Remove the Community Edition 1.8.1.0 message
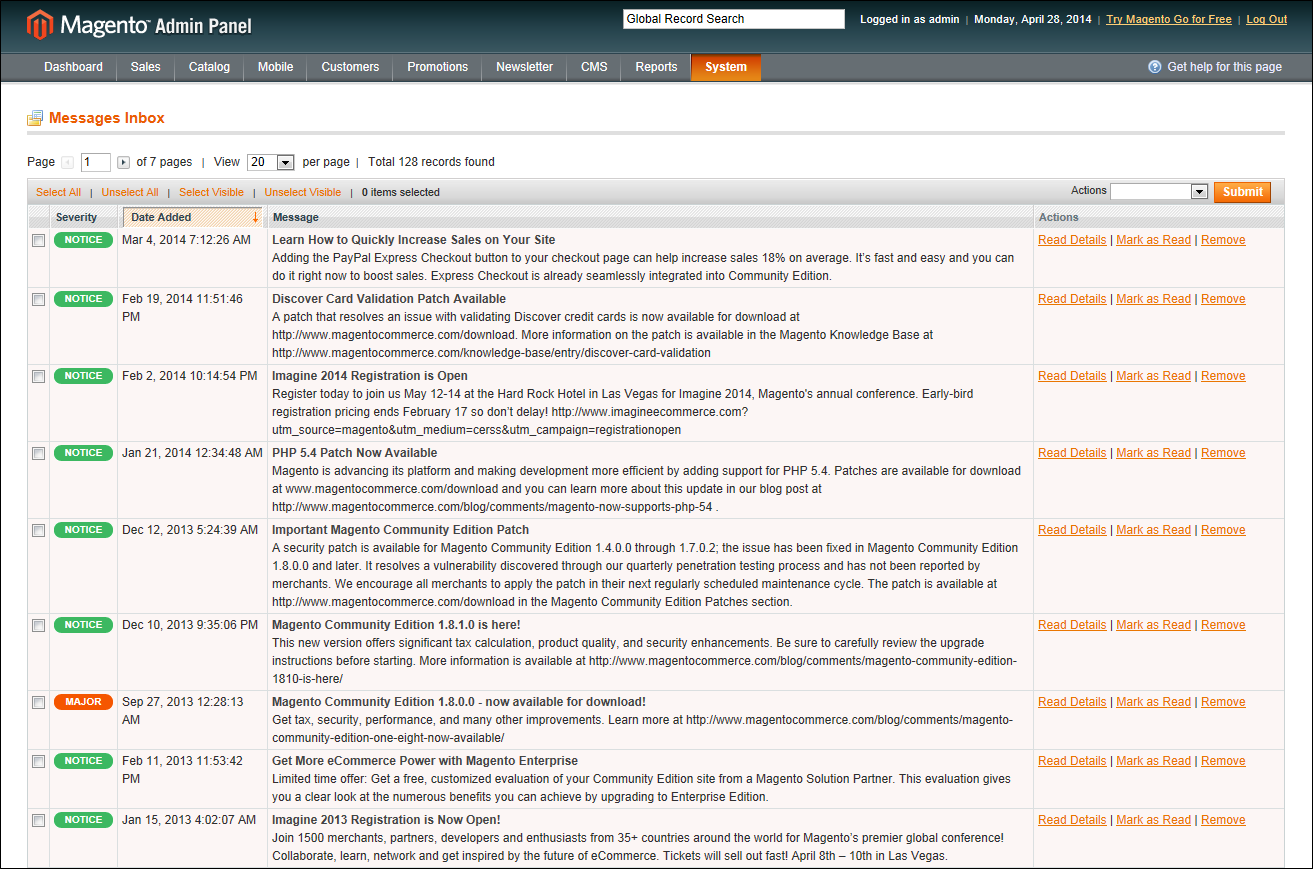This screenshot has height=869, width=1313. (1223, 625)
